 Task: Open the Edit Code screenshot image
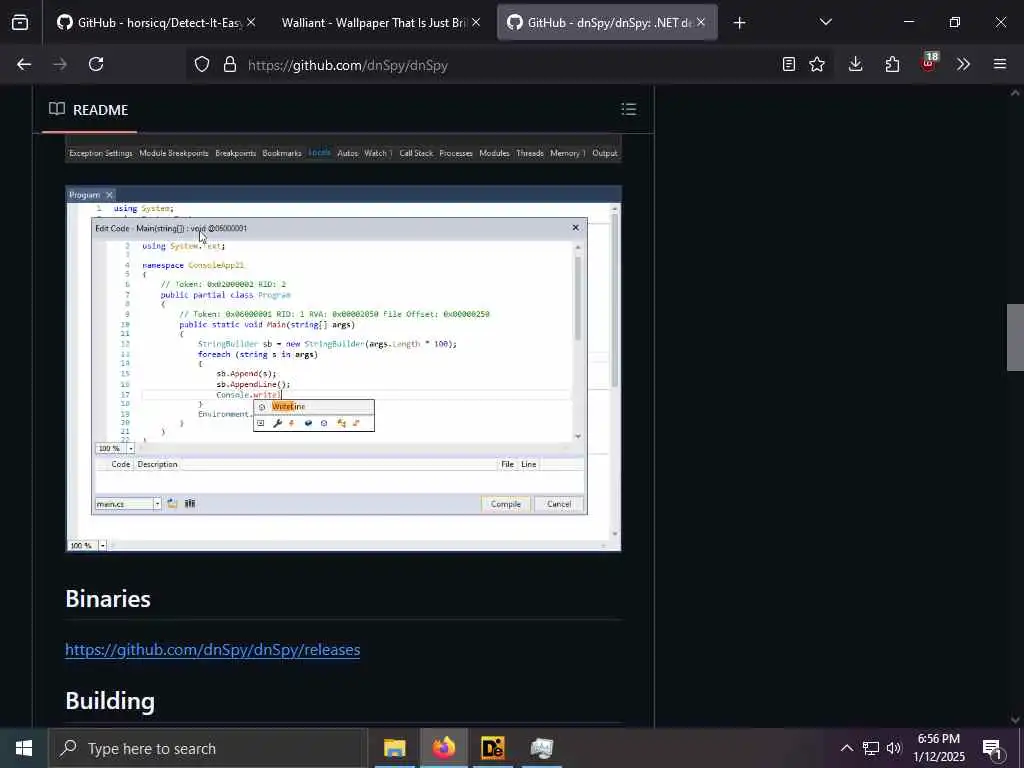tap(344, 368)
